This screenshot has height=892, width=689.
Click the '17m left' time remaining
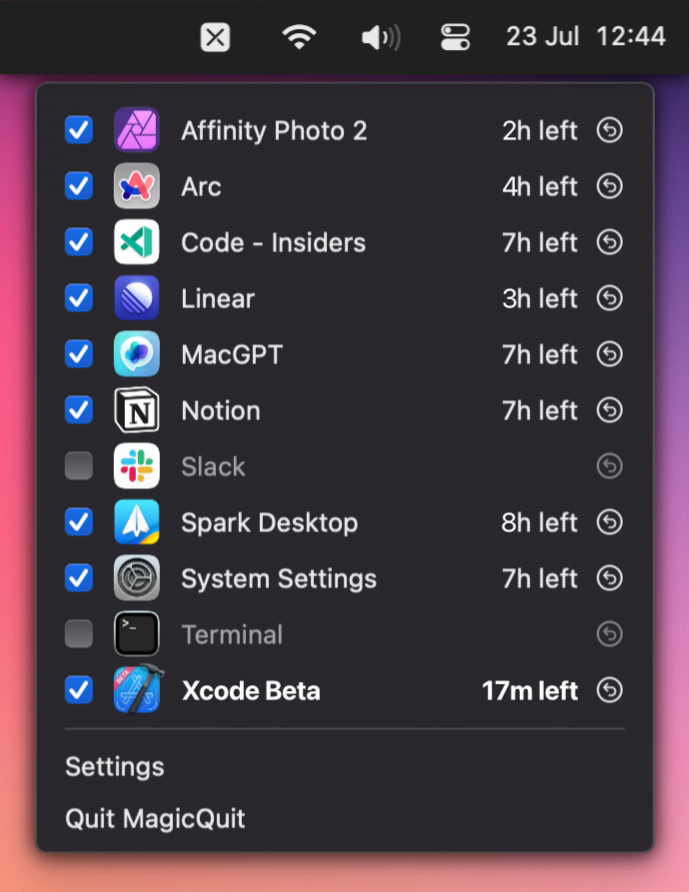tap(530, 691)
